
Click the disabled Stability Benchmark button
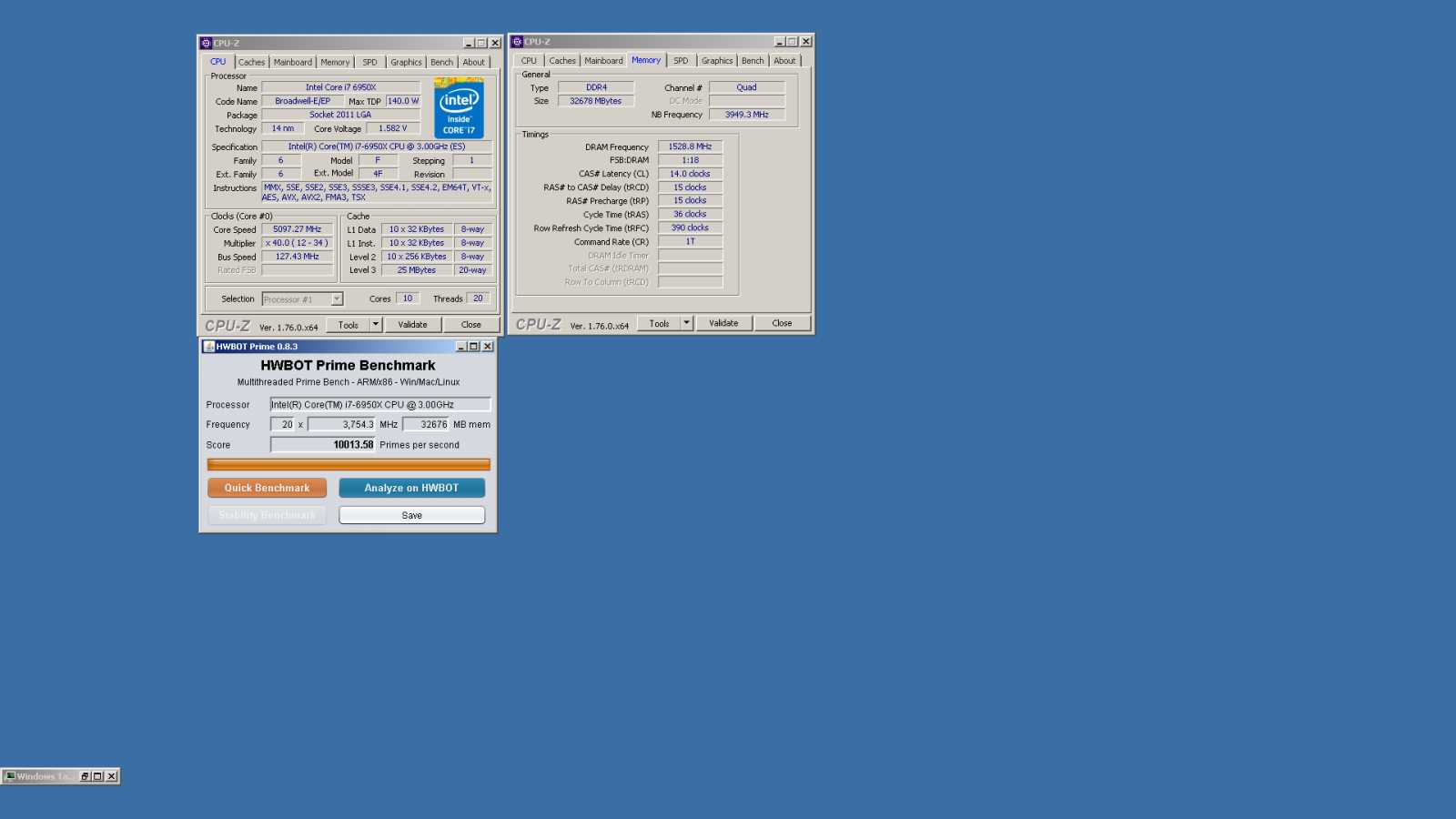click(267, 515)
